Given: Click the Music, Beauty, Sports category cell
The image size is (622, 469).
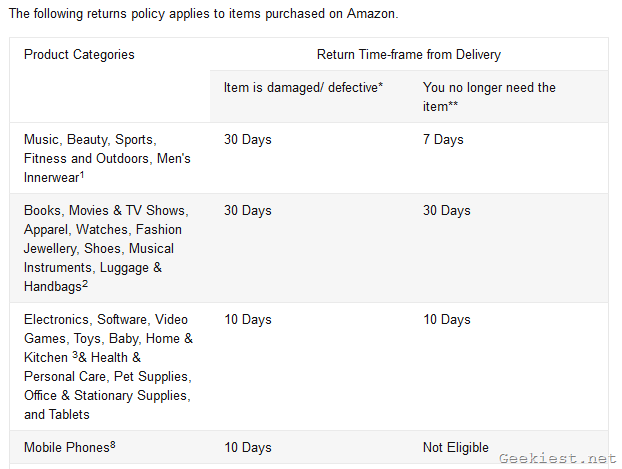Looking at the screenshot, I should (107, 158).
